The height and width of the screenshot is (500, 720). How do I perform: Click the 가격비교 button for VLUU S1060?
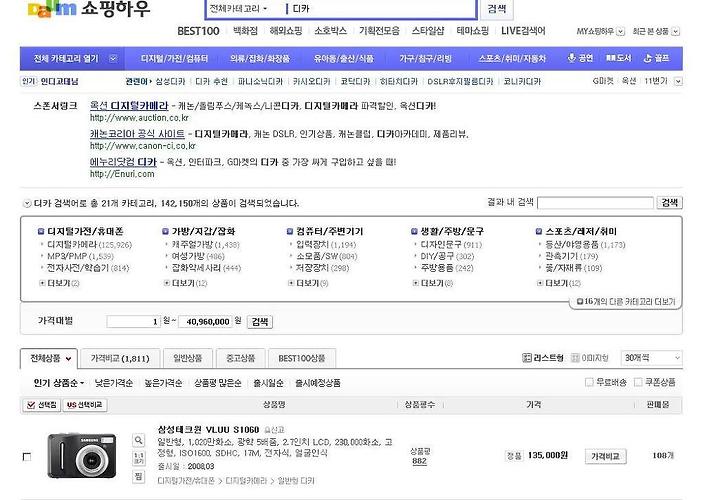point(605,456)
